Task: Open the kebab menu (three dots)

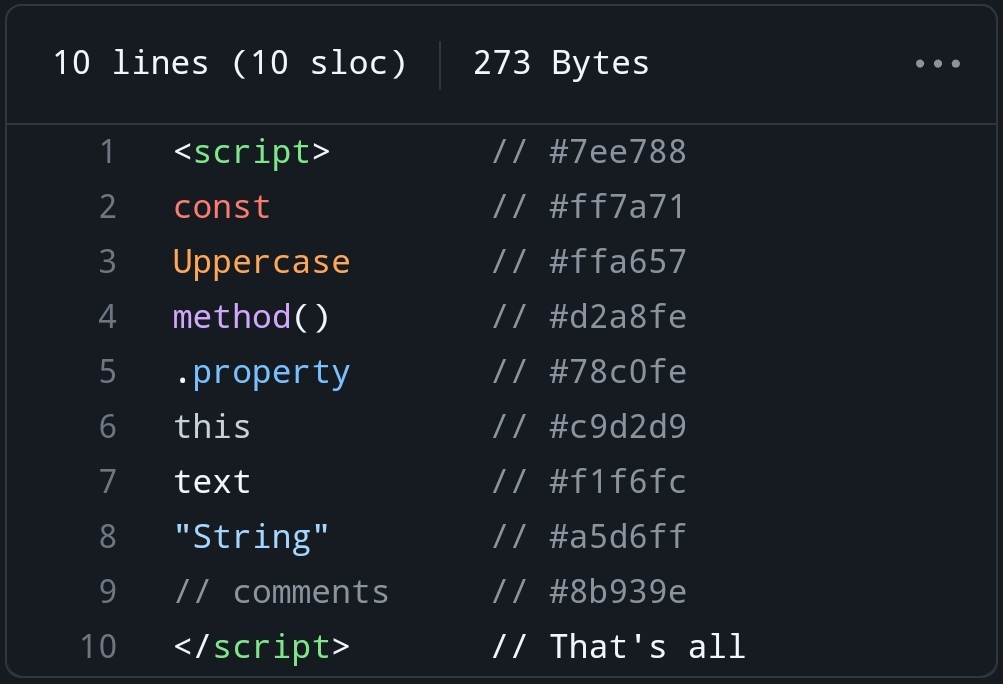Action: (x=935, y=64)
